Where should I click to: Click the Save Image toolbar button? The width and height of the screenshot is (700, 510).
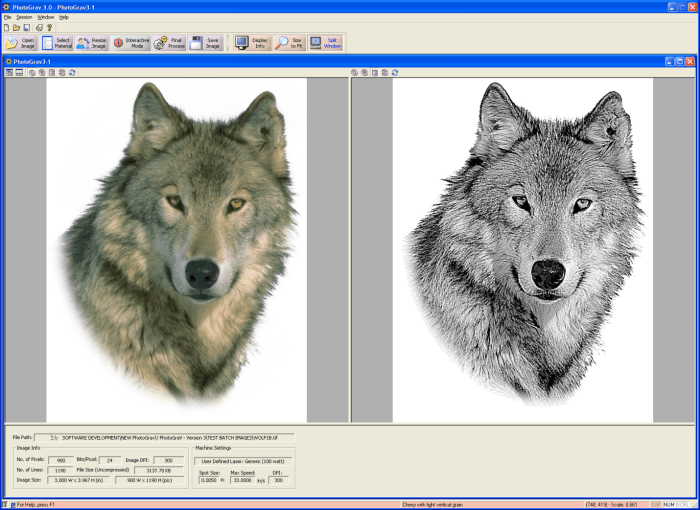click(206, 43)
